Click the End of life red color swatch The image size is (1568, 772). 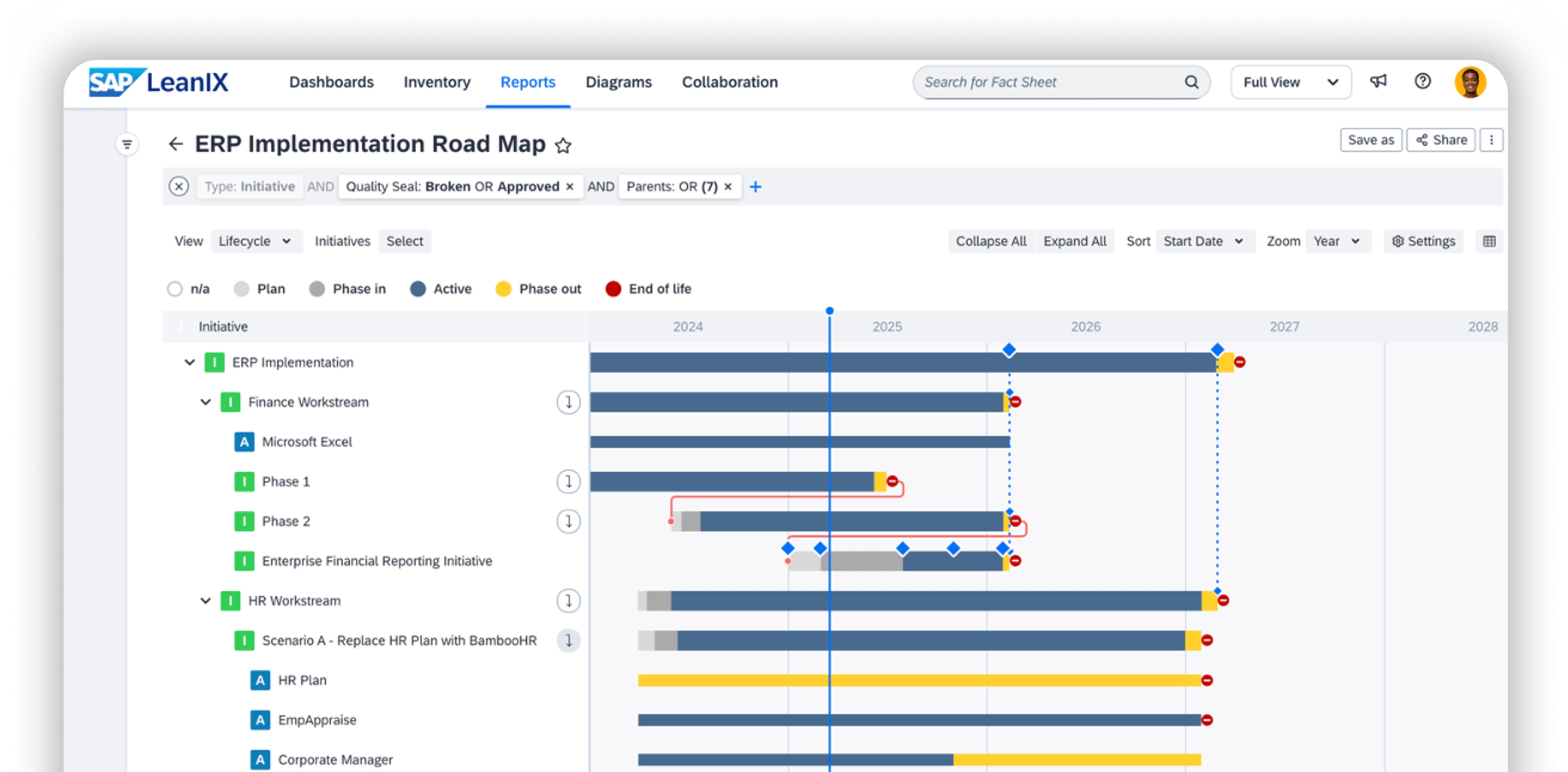tap(613, 288)
